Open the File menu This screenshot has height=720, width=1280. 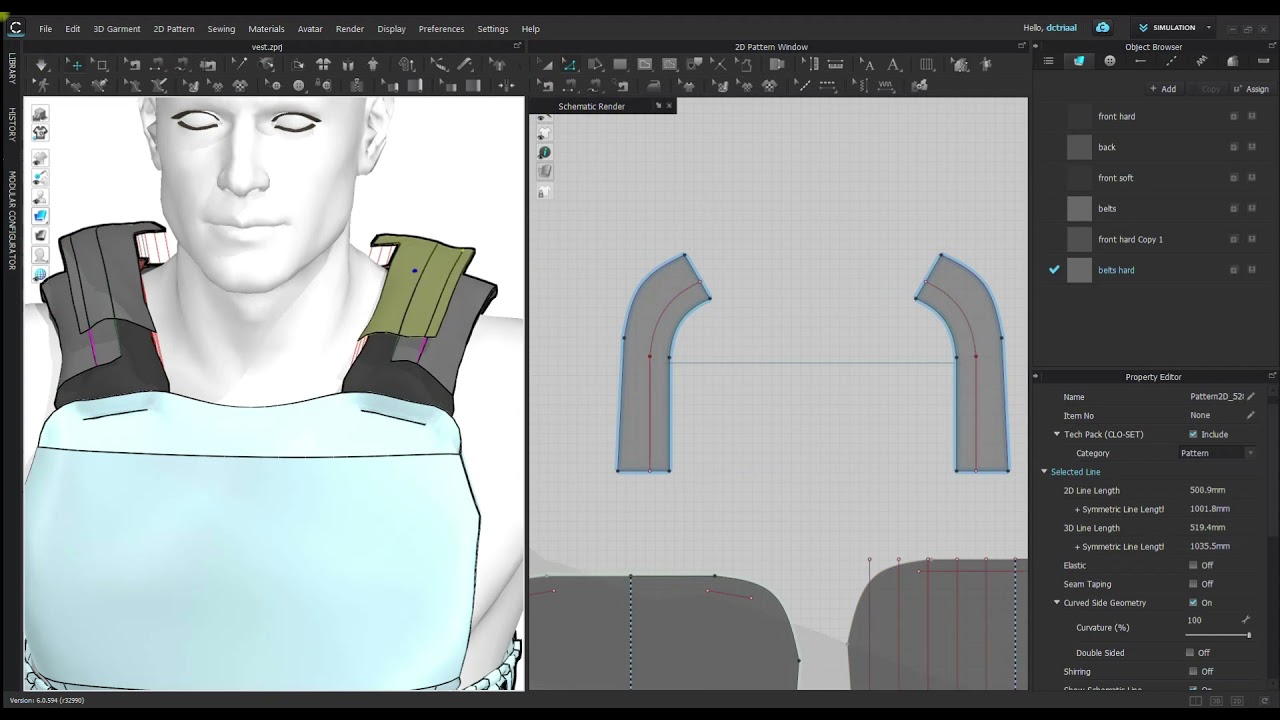46,29
